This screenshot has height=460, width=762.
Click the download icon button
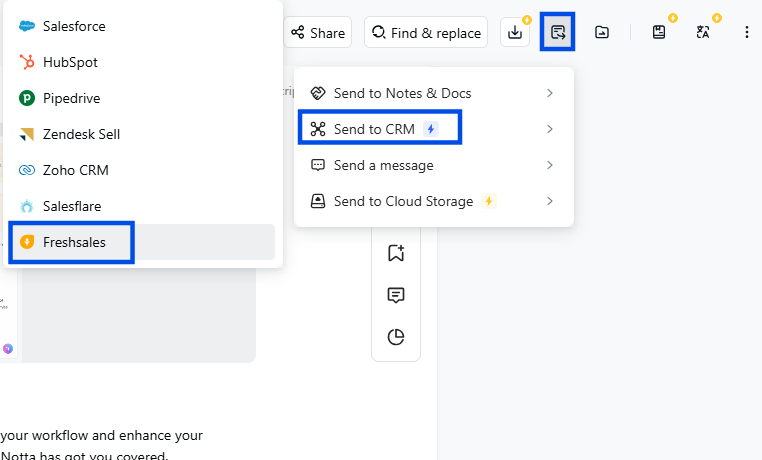point(515,33)
